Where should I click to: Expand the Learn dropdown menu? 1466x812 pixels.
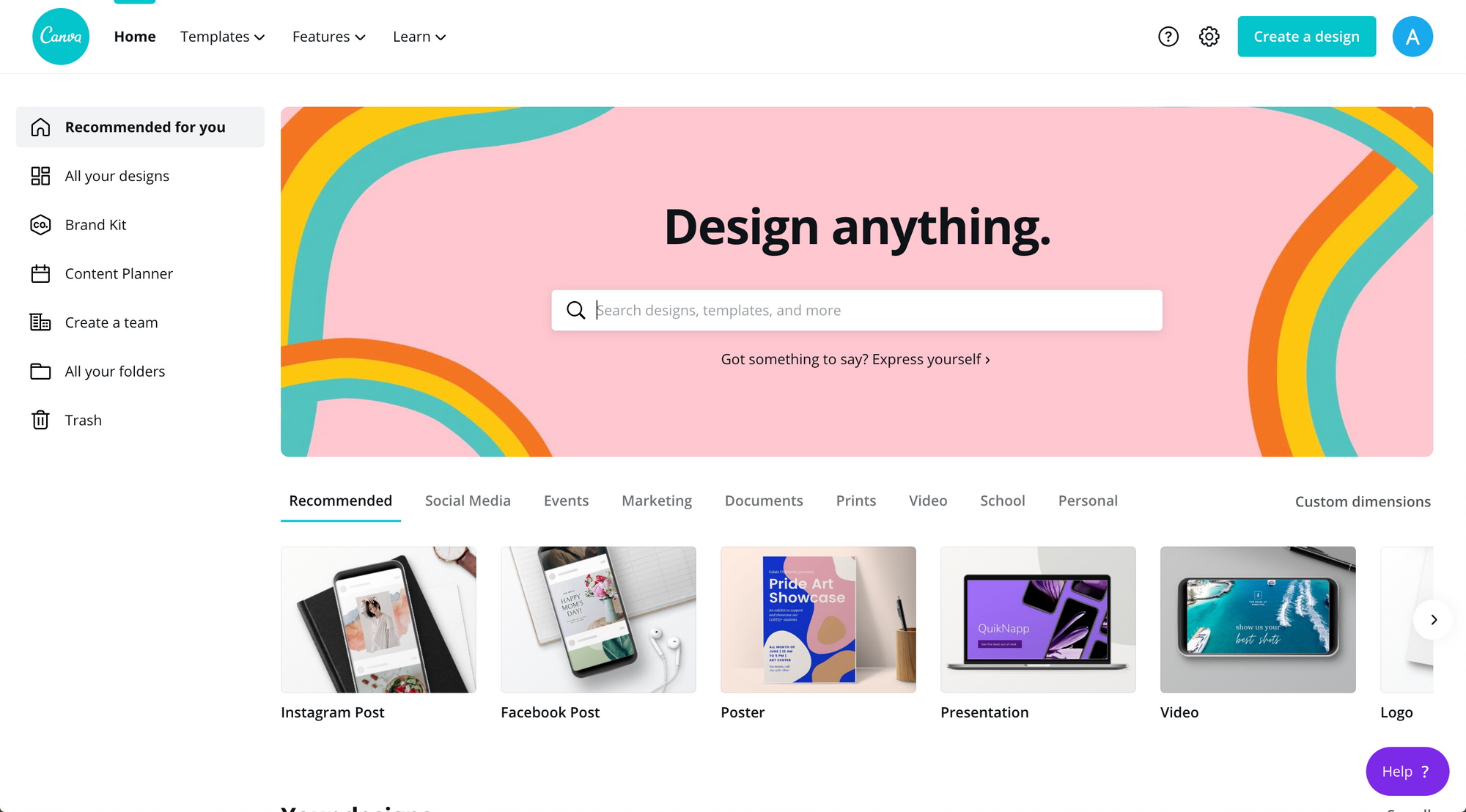(x=419, y=36)
